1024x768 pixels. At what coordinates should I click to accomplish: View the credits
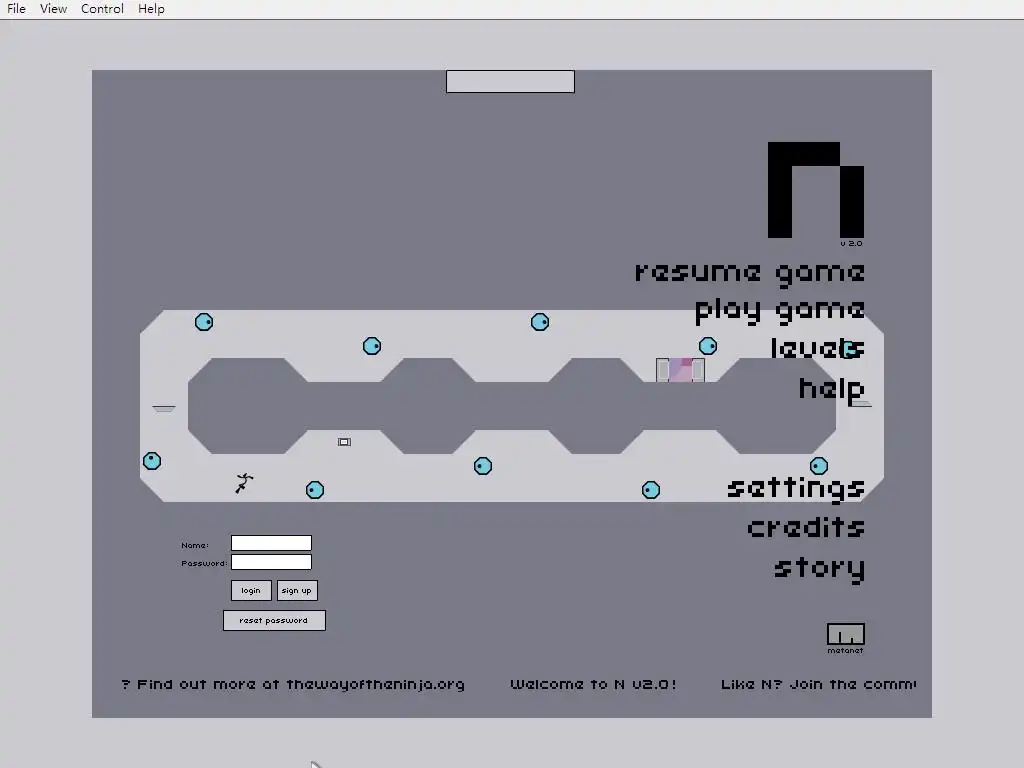tap(806, 527)
